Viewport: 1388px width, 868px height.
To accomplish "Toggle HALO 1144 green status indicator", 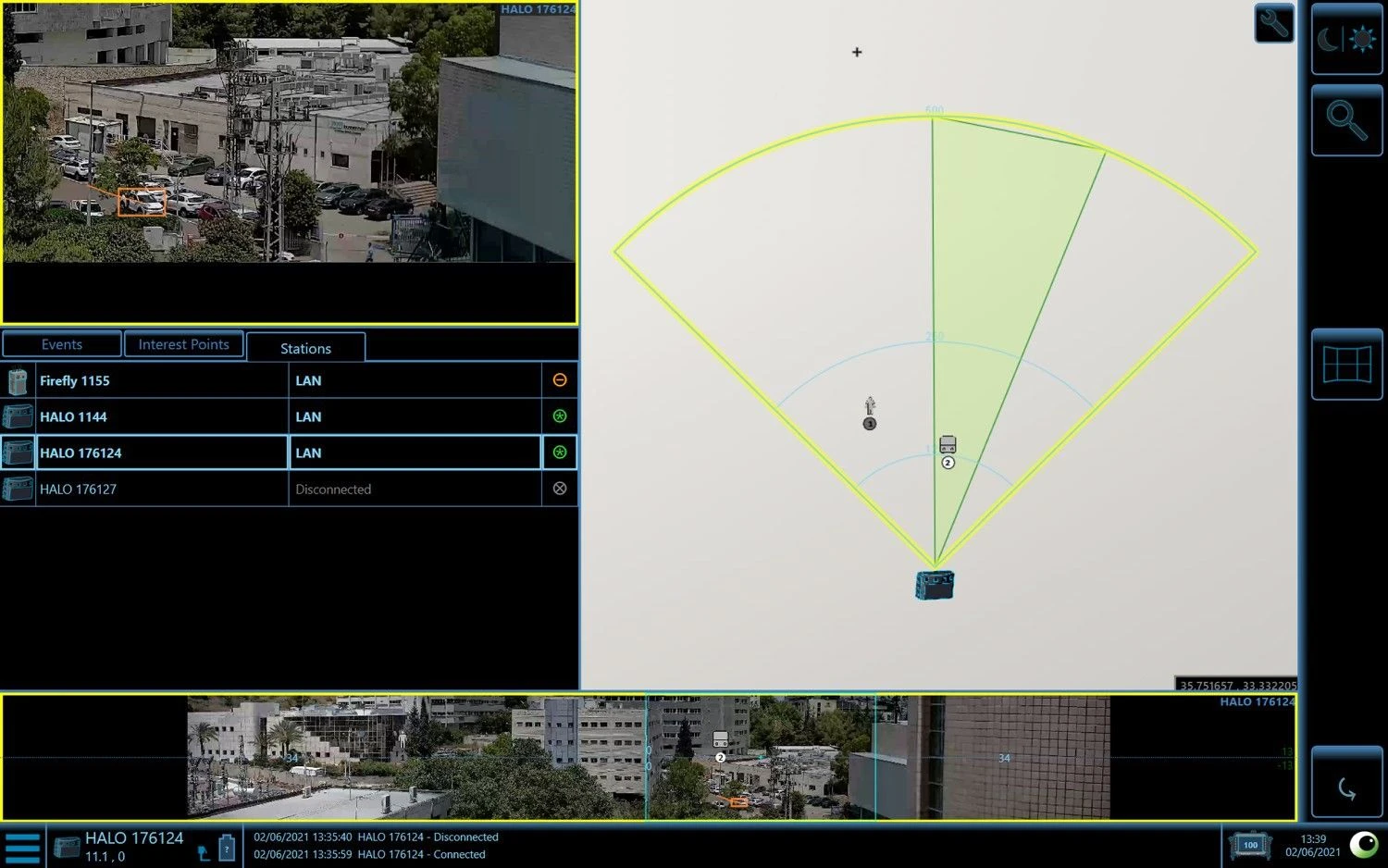I will 560,416.
